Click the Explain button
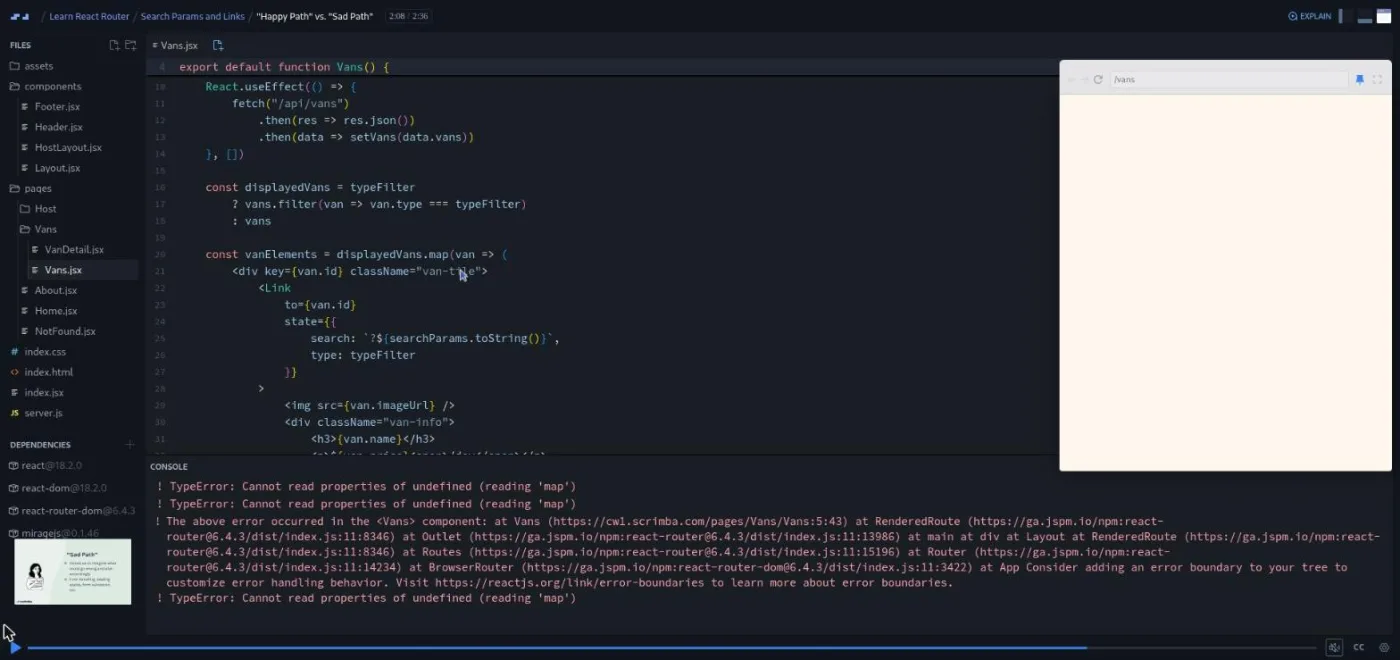This screenshot has width=1400, height=660. [1310, 16]
